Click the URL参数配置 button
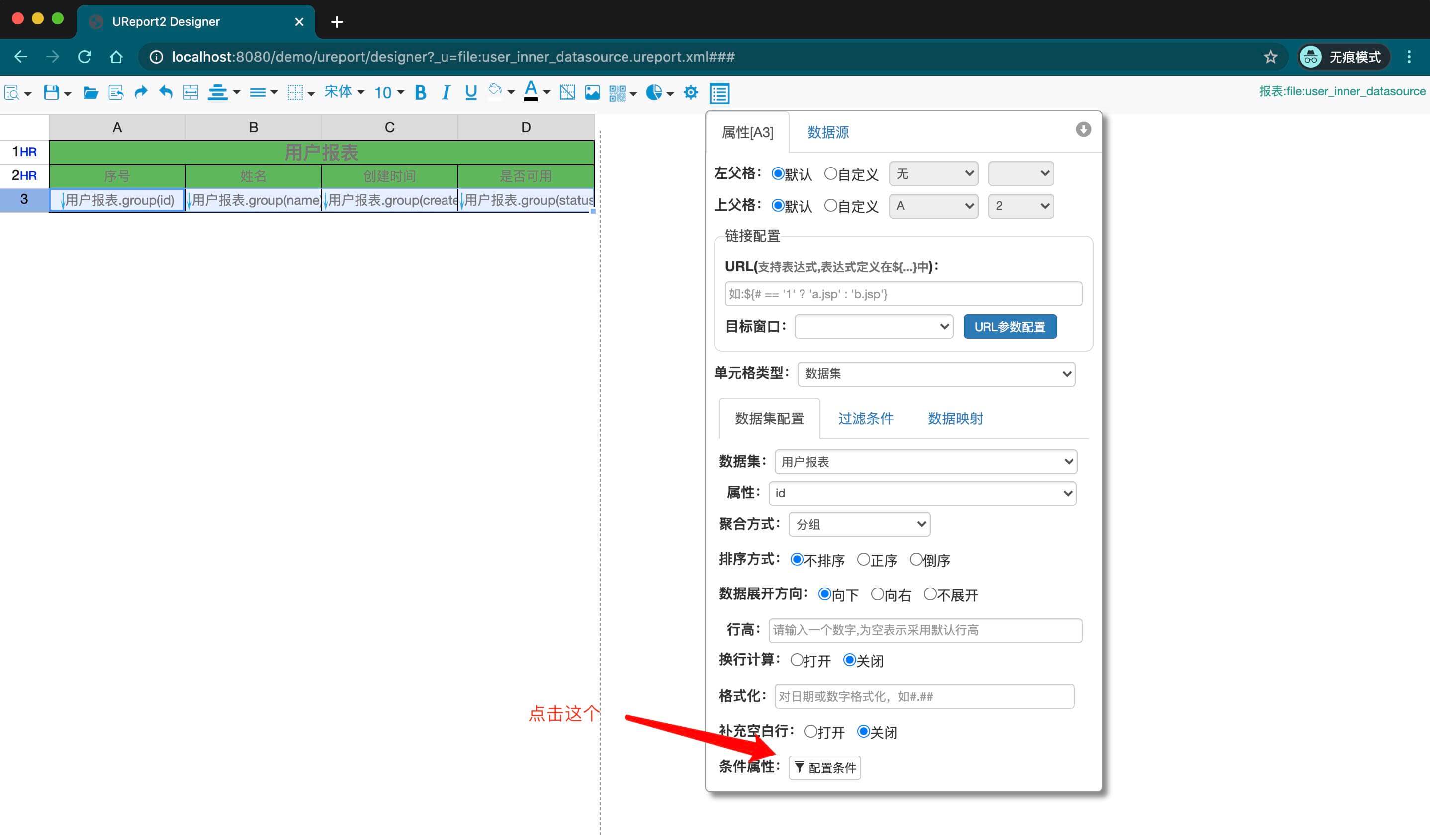1430x840 pixels. click(x=1009, y=327)
